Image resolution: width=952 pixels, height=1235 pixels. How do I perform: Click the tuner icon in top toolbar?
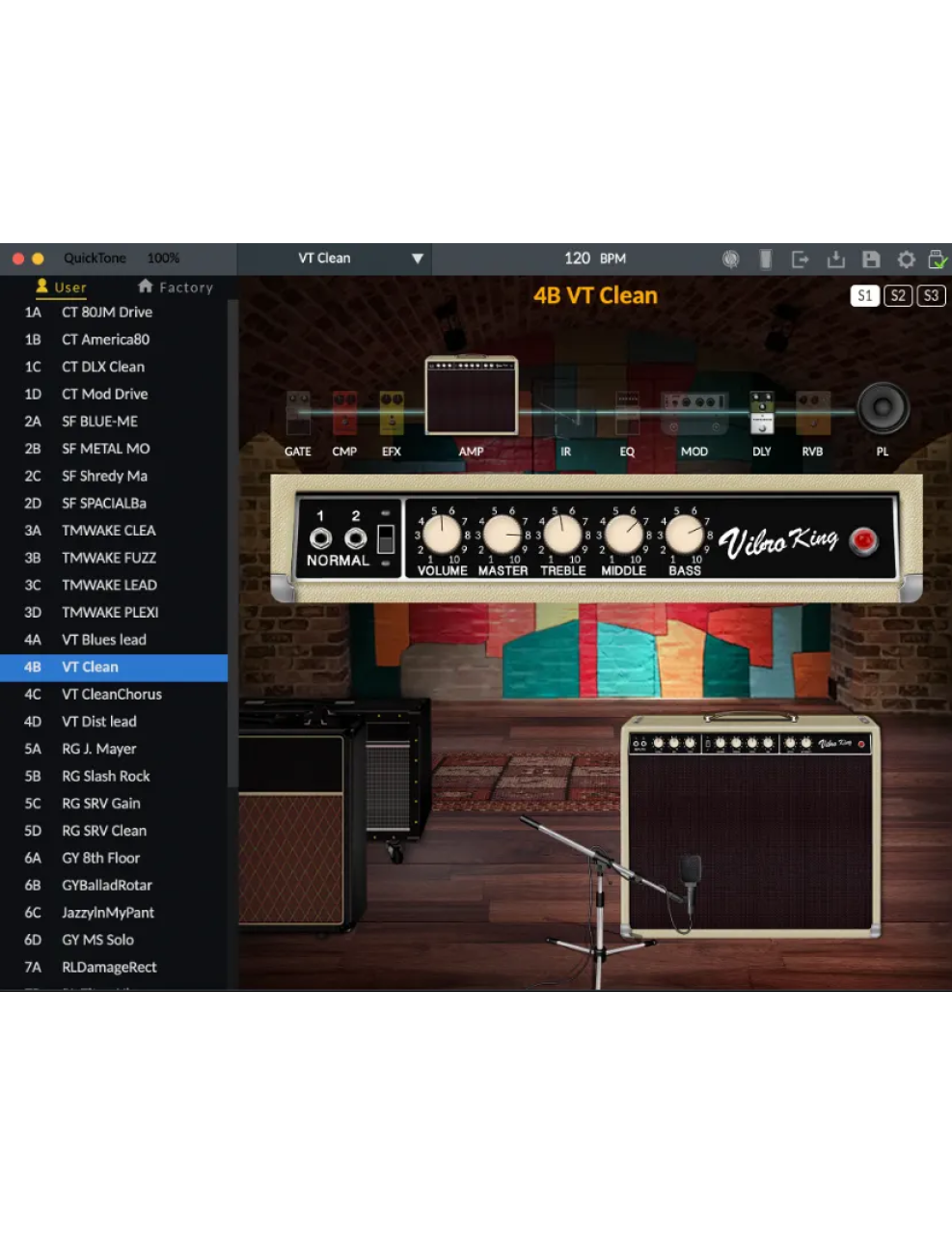(731, 259)
